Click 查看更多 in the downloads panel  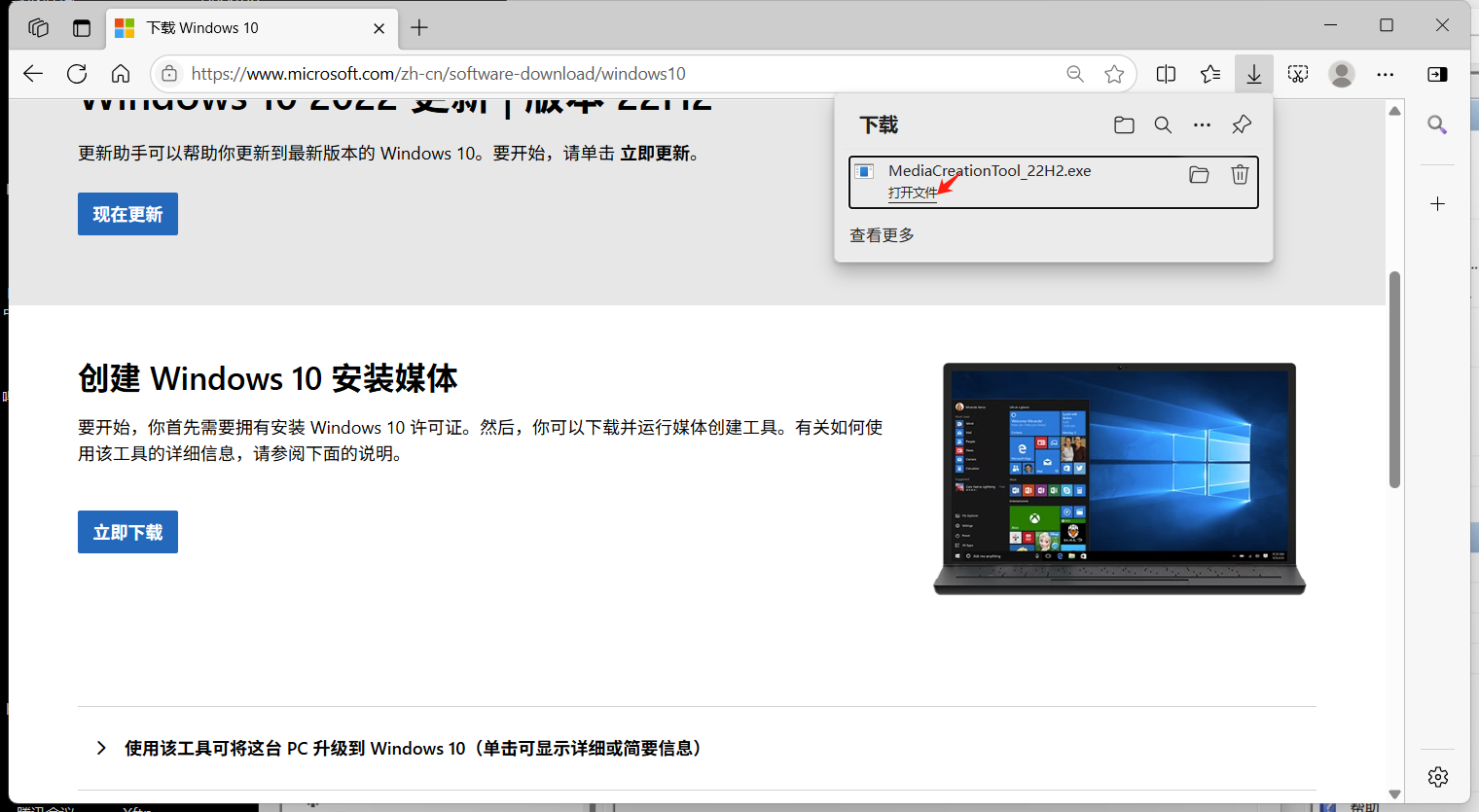[x=882, y=235]
